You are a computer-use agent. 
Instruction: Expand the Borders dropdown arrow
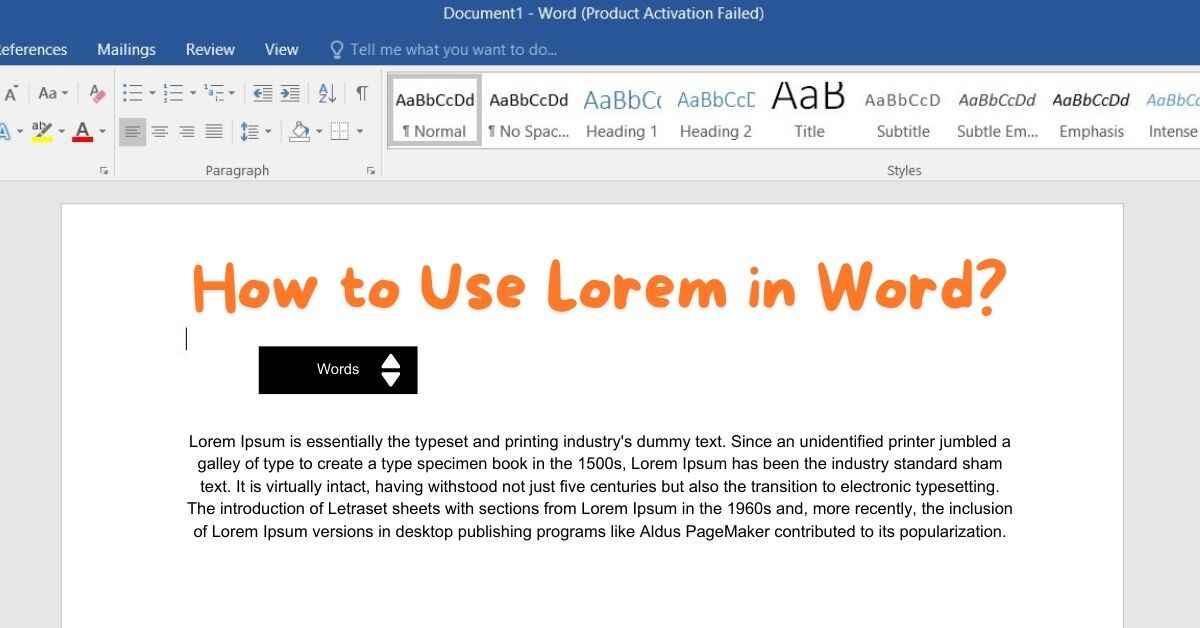360,131
